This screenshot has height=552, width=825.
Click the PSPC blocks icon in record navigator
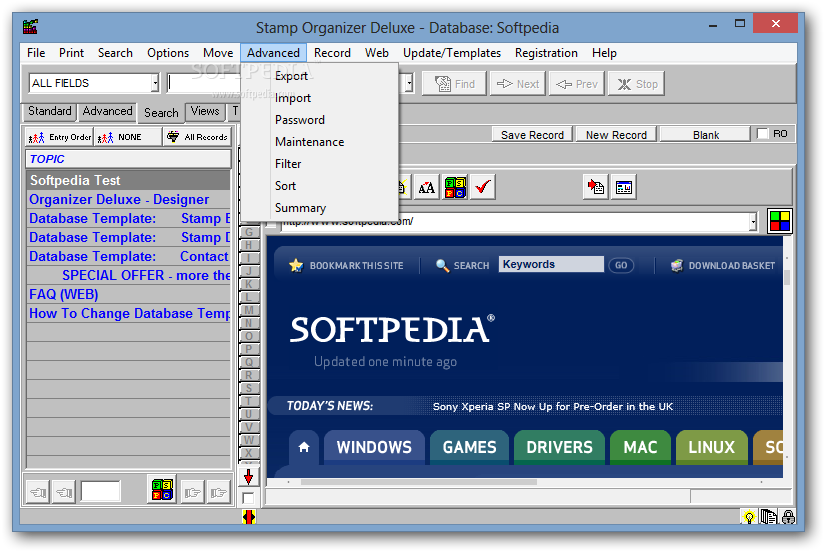coord(162,490)
